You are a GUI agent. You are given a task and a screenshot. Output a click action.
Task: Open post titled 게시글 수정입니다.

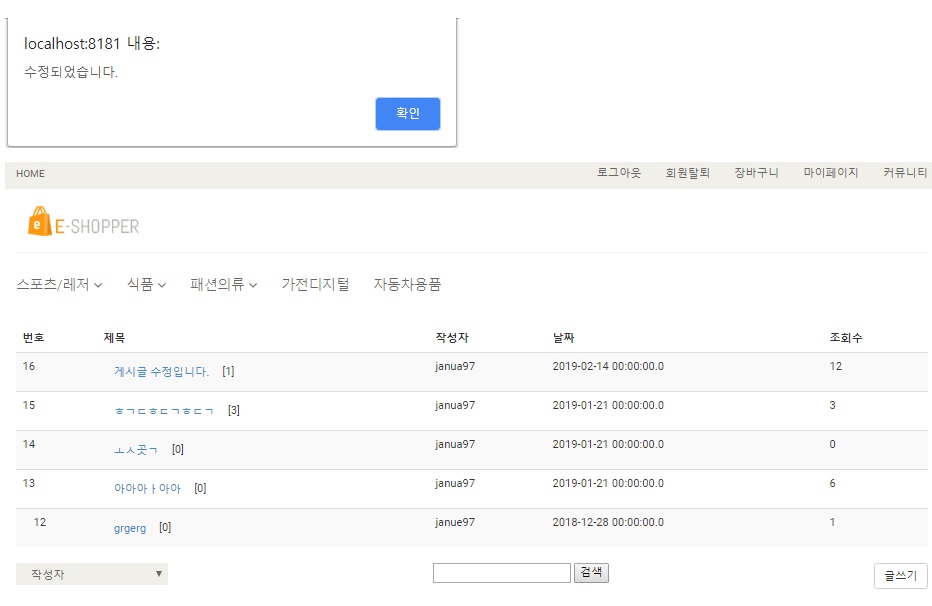(161, 371)
